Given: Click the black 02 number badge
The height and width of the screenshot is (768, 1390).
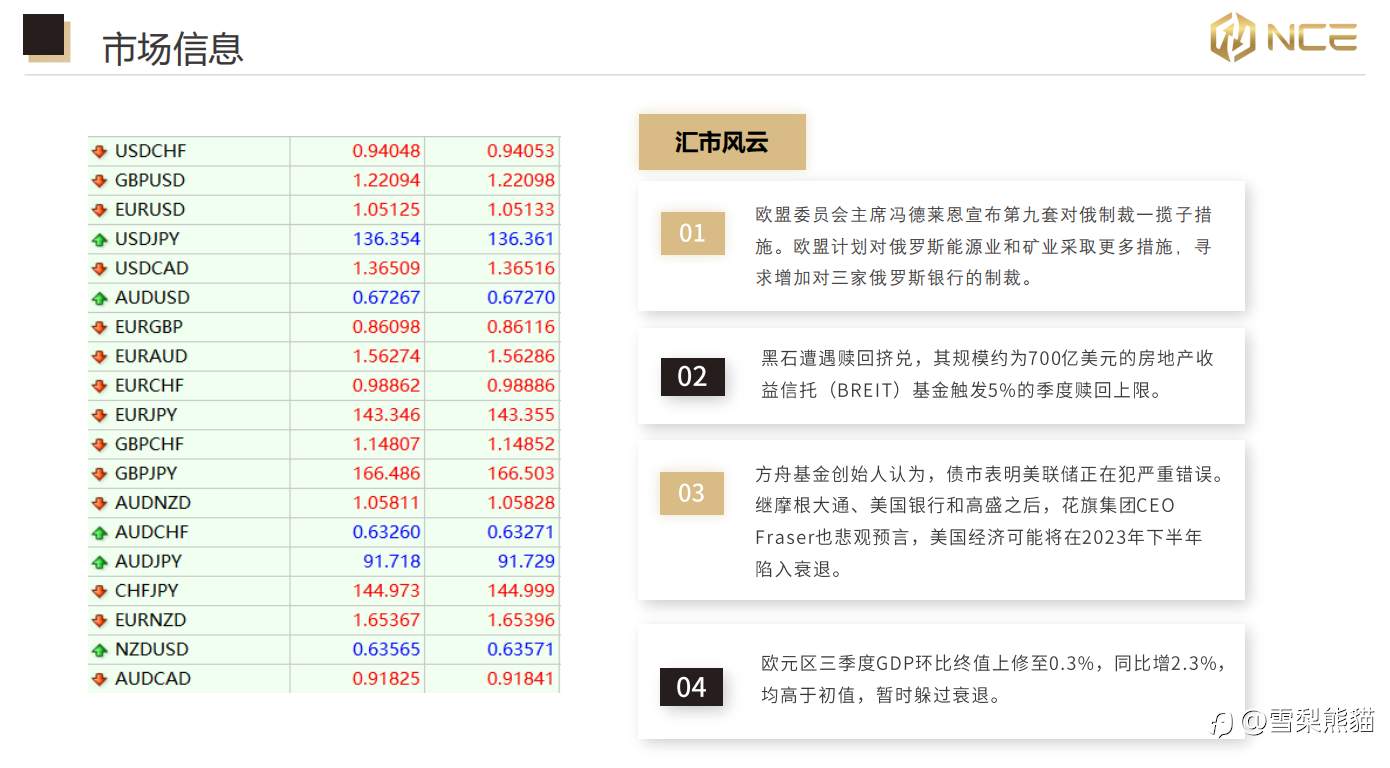Looking at the screenshot, I should pyautogui.click(x=692, y=376).
